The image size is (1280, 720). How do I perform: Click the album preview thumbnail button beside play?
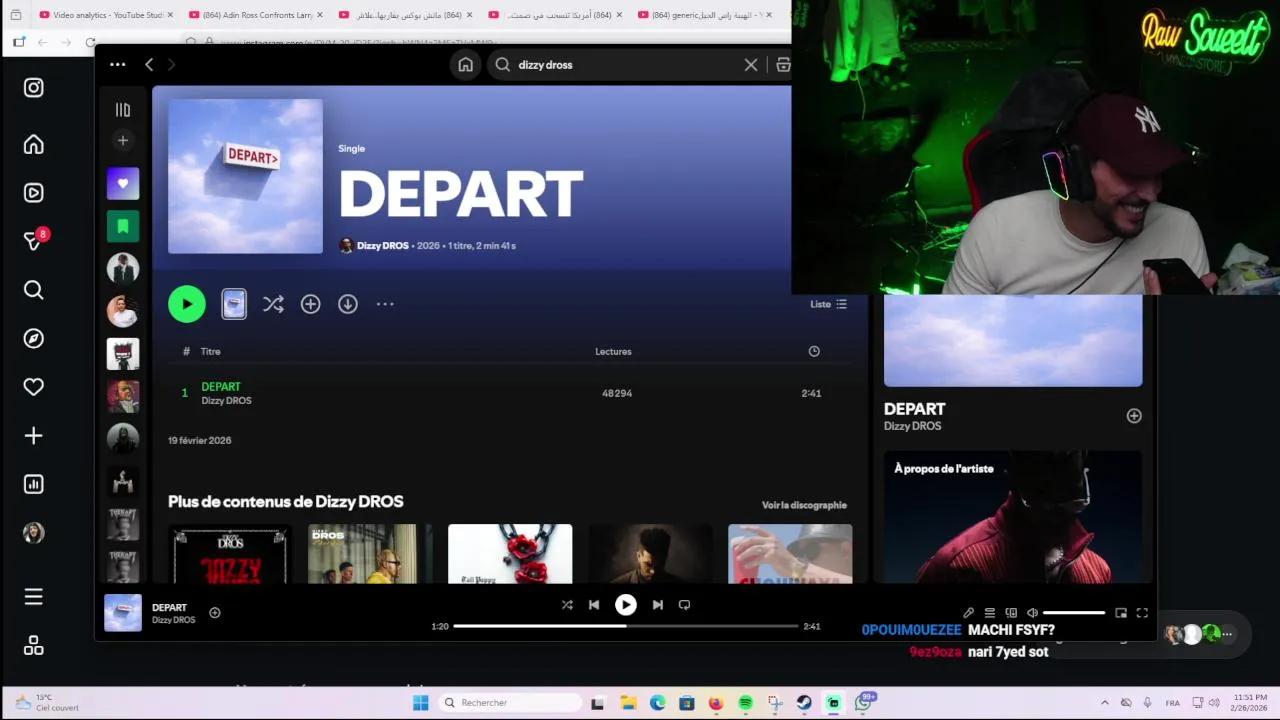click(234, 304)
